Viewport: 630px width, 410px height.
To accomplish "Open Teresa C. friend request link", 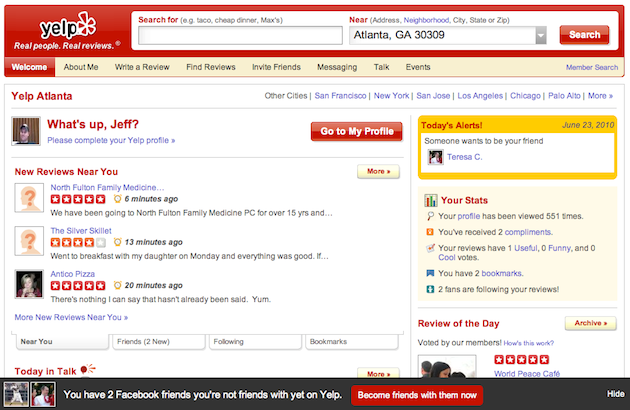I will [x=464, y=157].
